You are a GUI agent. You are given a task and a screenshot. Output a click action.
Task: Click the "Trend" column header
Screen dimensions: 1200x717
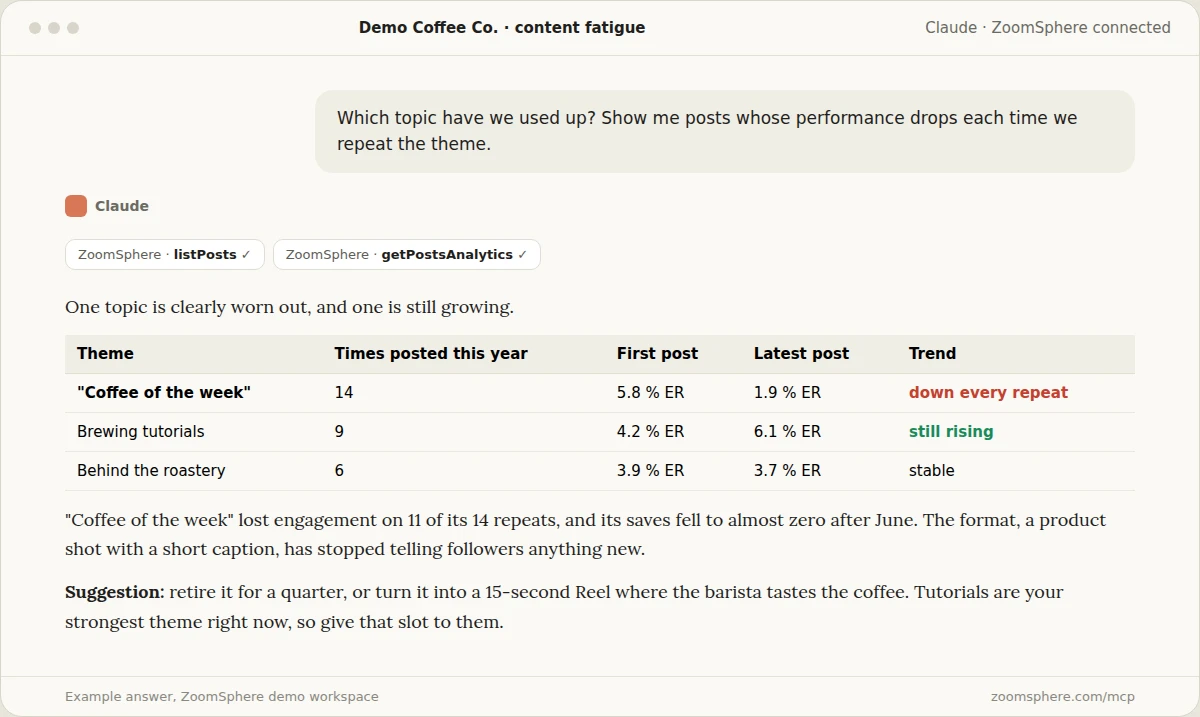point(932,354)
